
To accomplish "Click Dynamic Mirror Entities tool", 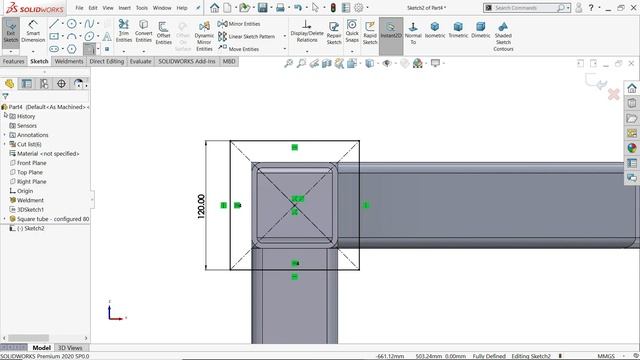I will pos(204,36).
